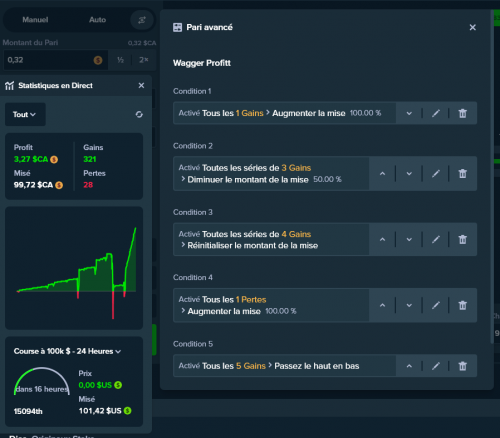Click the profit chart graph
Image resolution: width=500 pixels, height=438 pixels.
coord(74,268)
